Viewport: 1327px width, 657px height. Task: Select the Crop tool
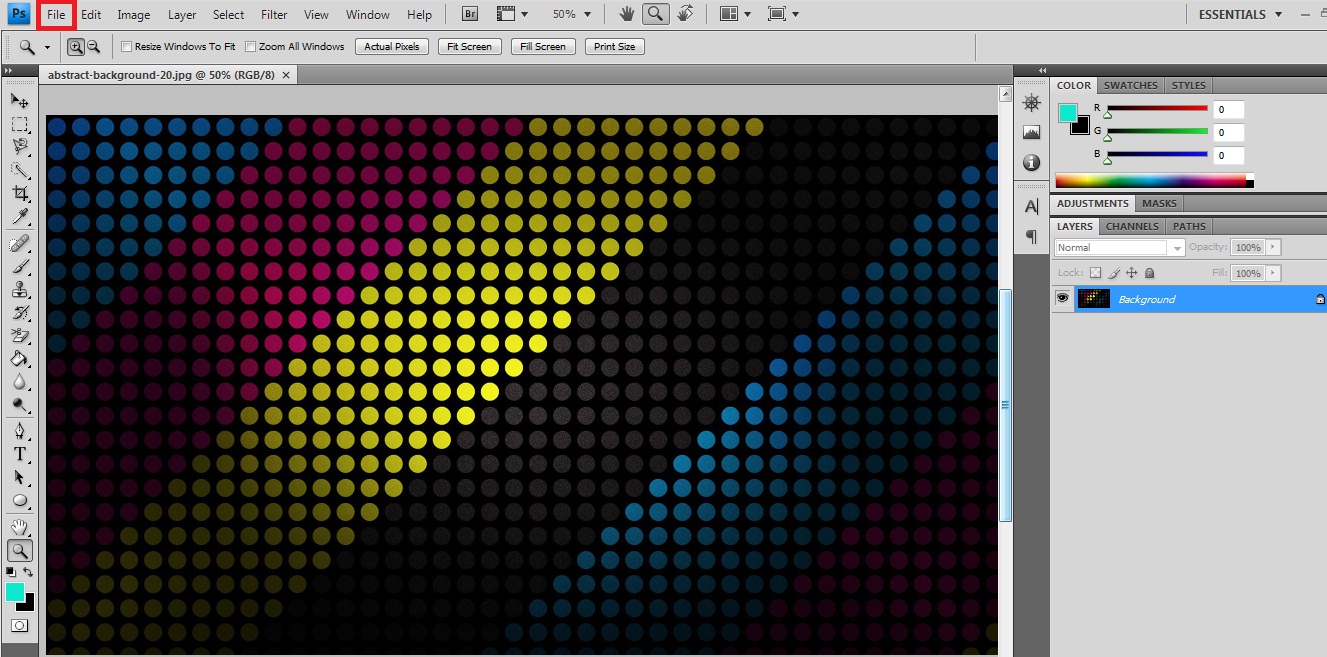pyautogui.click(x=20, y=193)
